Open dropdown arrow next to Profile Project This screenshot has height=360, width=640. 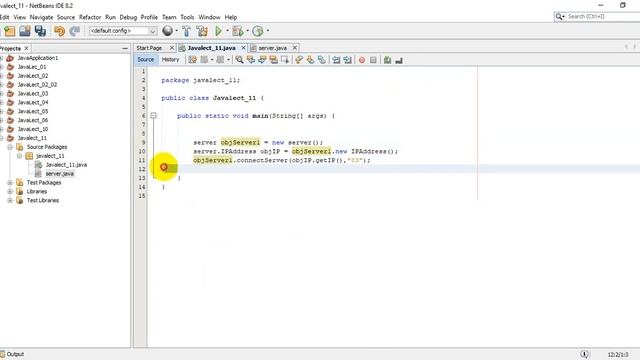click(x=268, y=31)
